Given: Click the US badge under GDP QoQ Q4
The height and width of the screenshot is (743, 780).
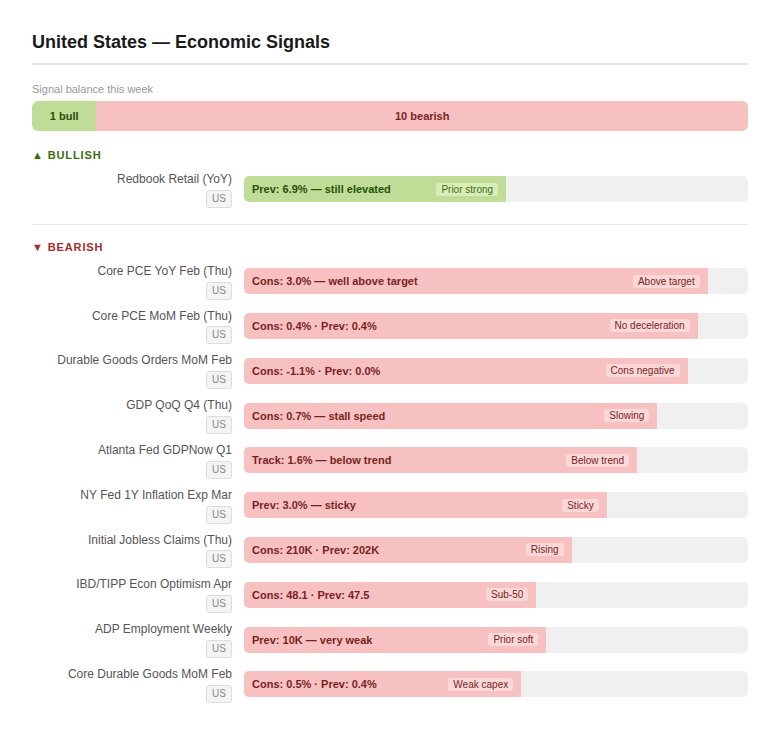Looking at the screenshot, I should 219,424.
